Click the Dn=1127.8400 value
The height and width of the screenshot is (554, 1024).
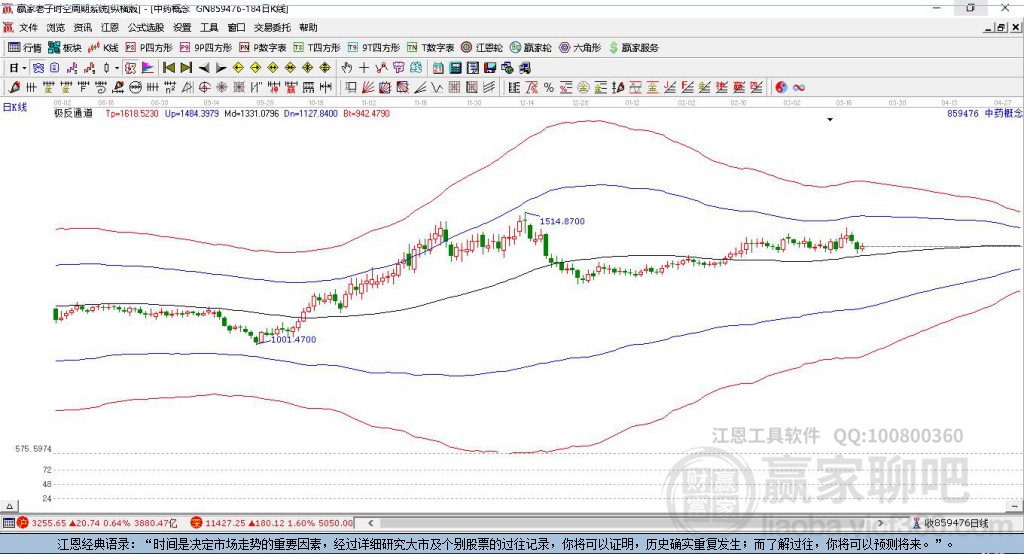(311, 114)
